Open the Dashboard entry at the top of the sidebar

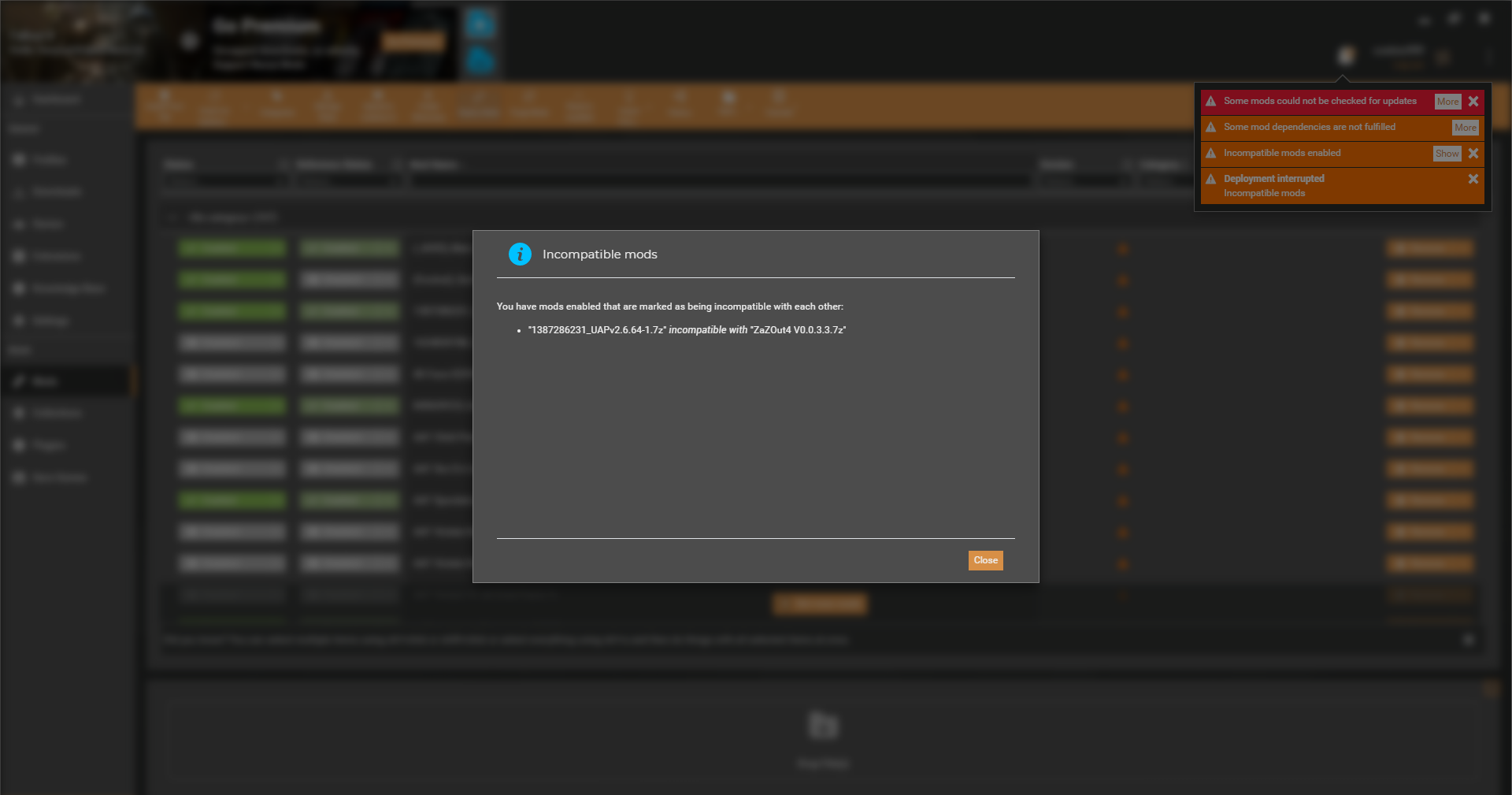55,99
